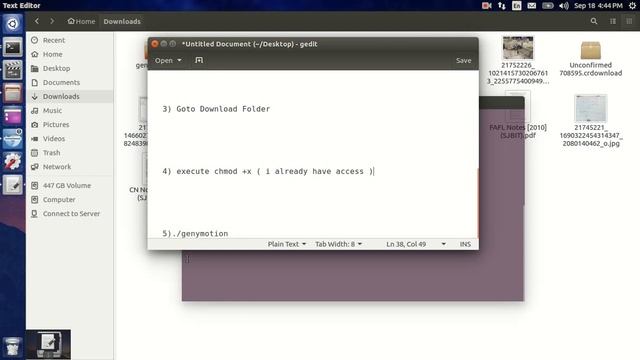Click the line '3) Goto Download Folder'
The height and width of the screenshot is (360, 640).
(x=216, y=109)
